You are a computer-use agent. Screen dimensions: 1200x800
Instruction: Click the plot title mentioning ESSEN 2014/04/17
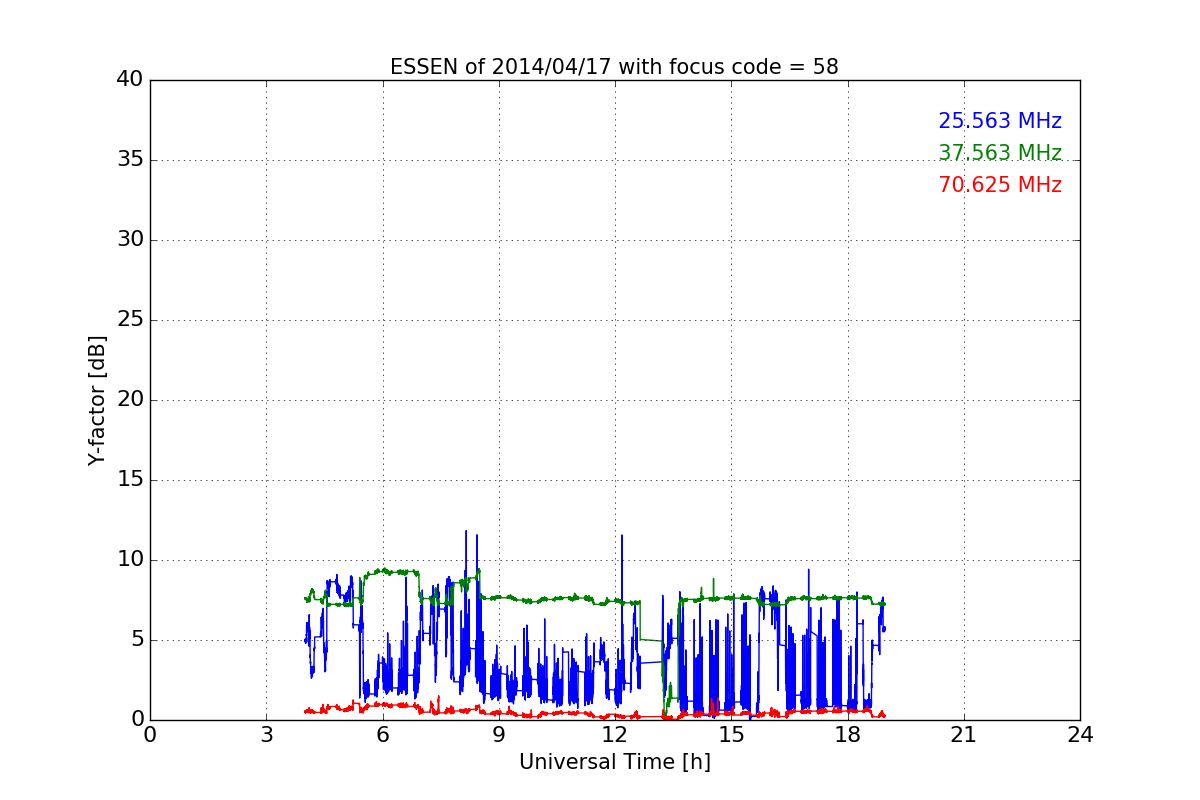[x=614, y=67]
